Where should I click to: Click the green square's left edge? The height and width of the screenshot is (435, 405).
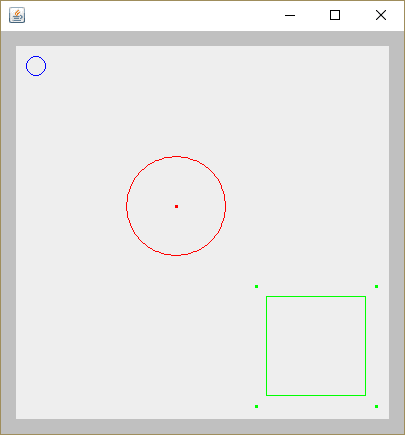266,346
